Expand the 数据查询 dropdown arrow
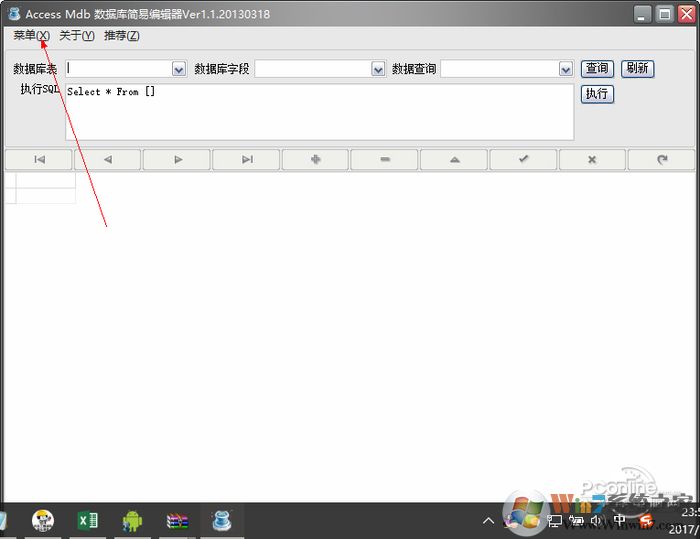Image resolution: width=700 pixels, height=539 pixels. (566, 69)
